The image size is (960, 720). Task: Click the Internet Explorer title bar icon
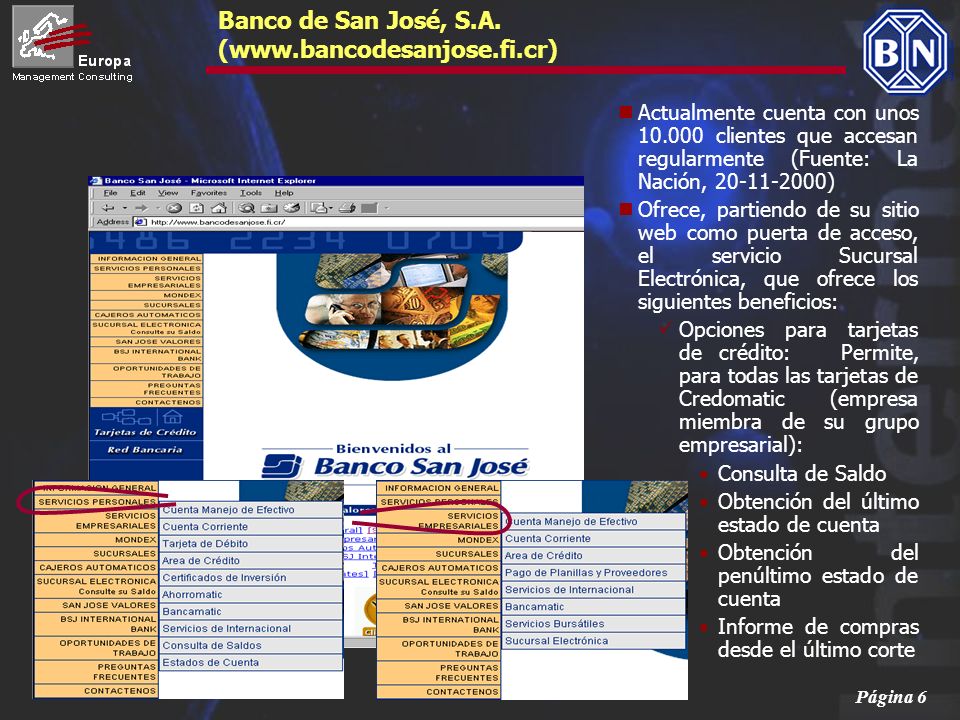tap(96, 181)
